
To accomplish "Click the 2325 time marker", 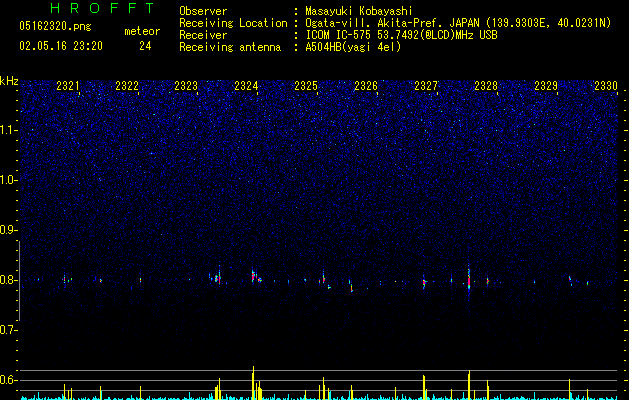I will pos(306,86).
